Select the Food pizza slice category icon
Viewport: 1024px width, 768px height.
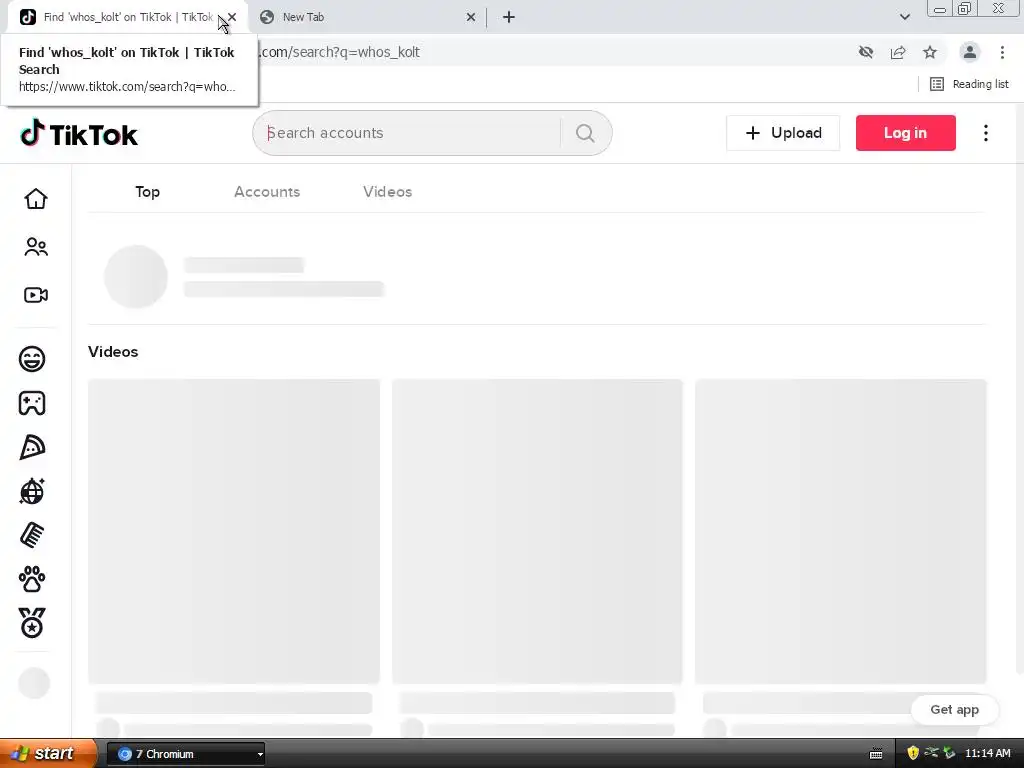(32, 447)
